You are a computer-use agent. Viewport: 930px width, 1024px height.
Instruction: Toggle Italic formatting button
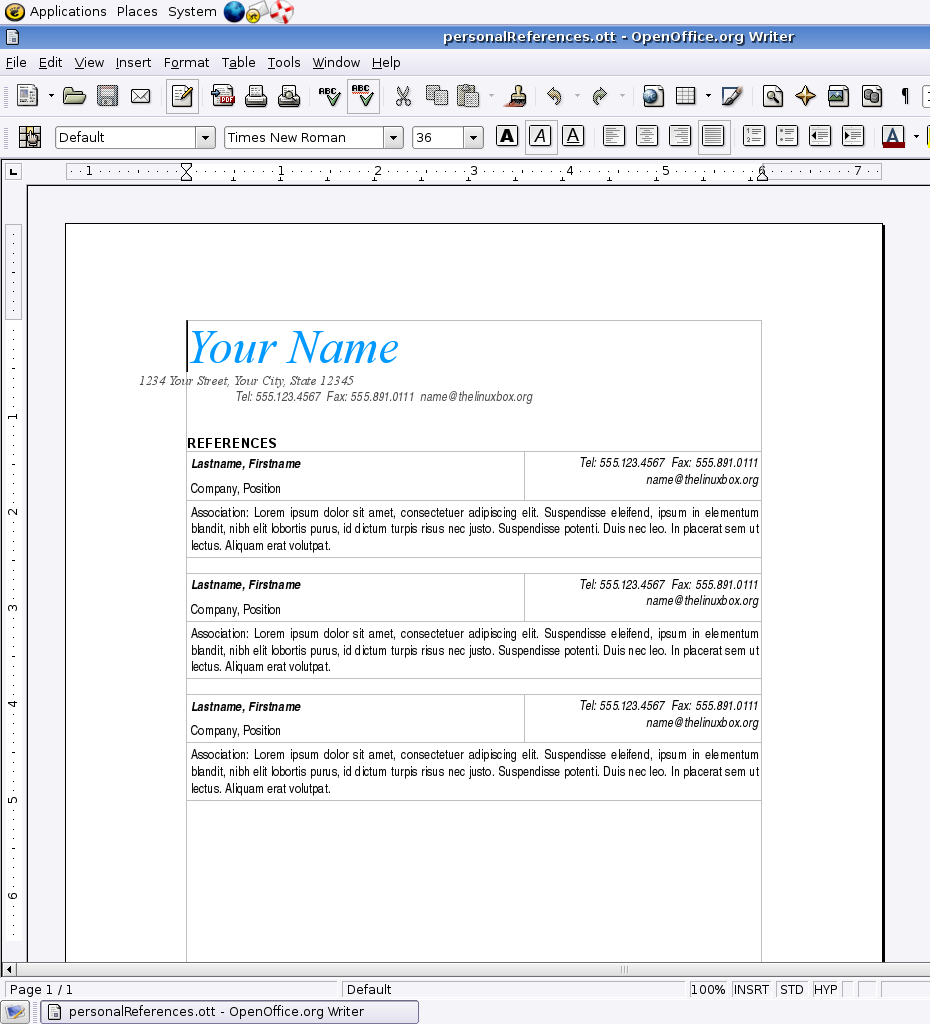click(540, 136)
